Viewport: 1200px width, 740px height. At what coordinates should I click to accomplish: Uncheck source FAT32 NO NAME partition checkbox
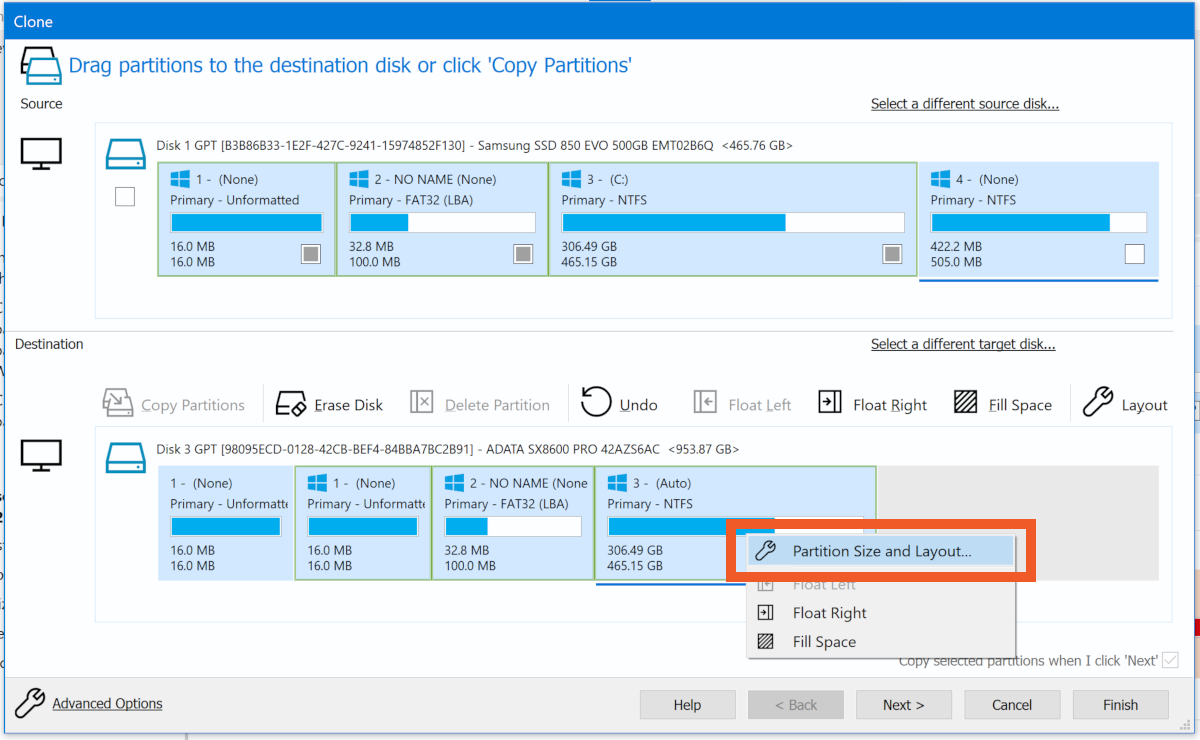pos(523,254)
